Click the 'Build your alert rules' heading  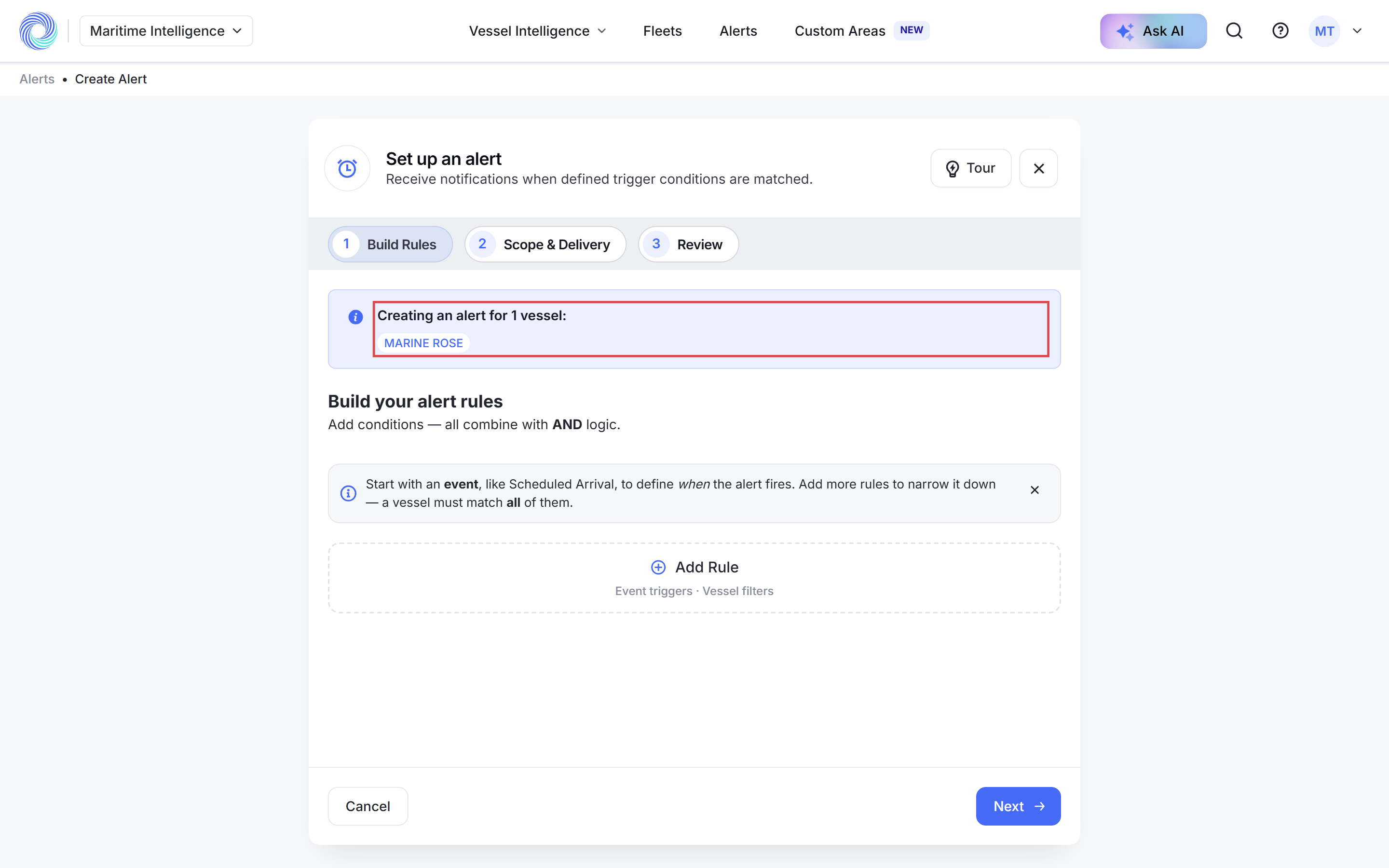[x=415, y=401]
